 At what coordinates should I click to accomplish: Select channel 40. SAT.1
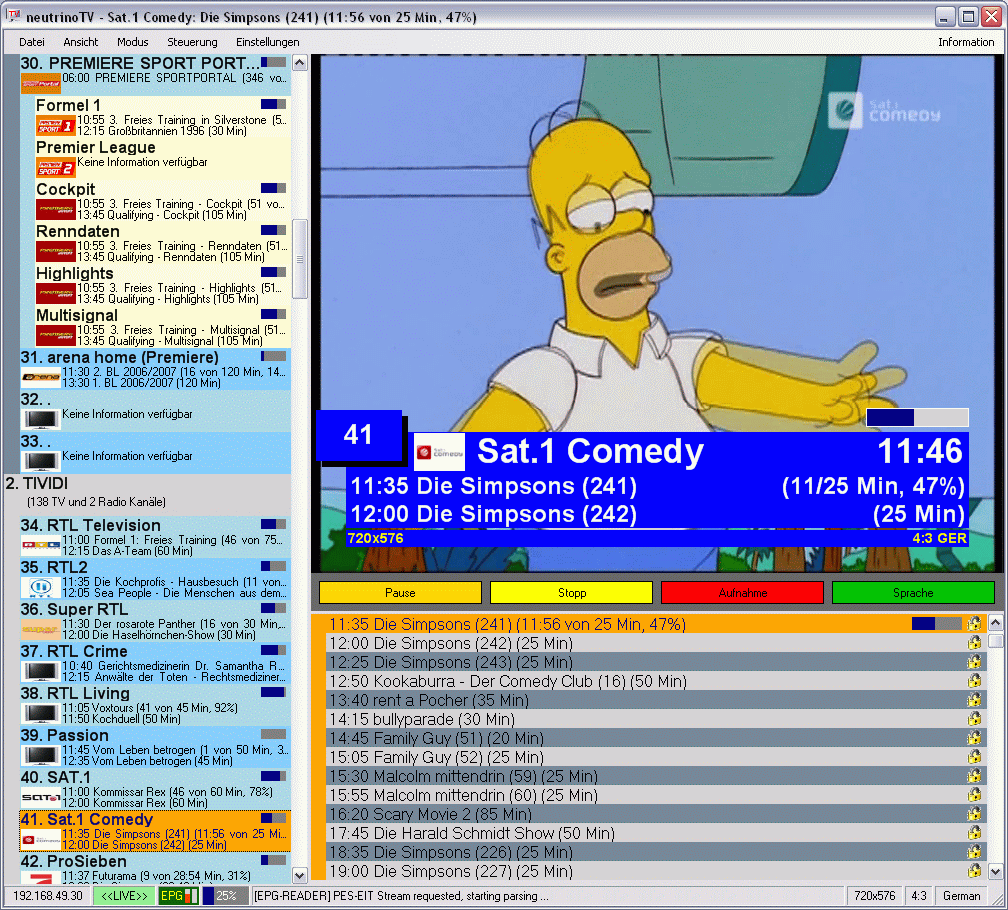point(156,790)
